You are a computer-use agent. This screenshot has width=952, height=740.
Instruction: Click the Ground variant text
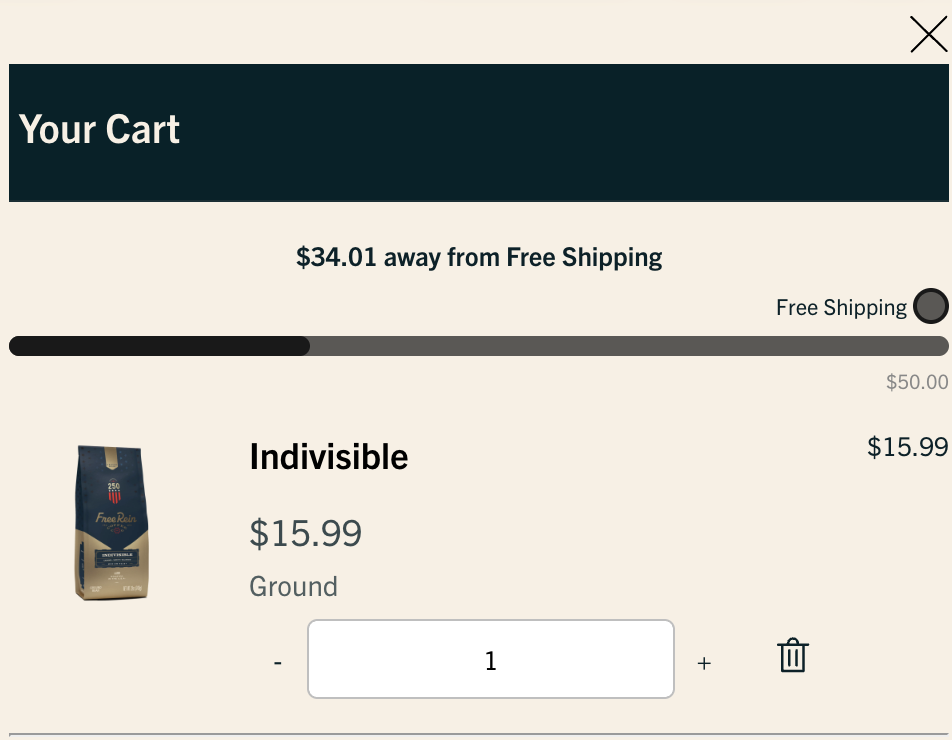point(293,586)
